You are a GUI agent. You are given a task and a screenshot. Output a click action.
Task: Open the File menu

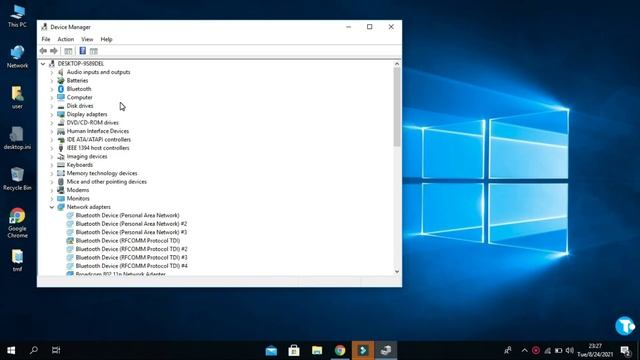[46, 39]
